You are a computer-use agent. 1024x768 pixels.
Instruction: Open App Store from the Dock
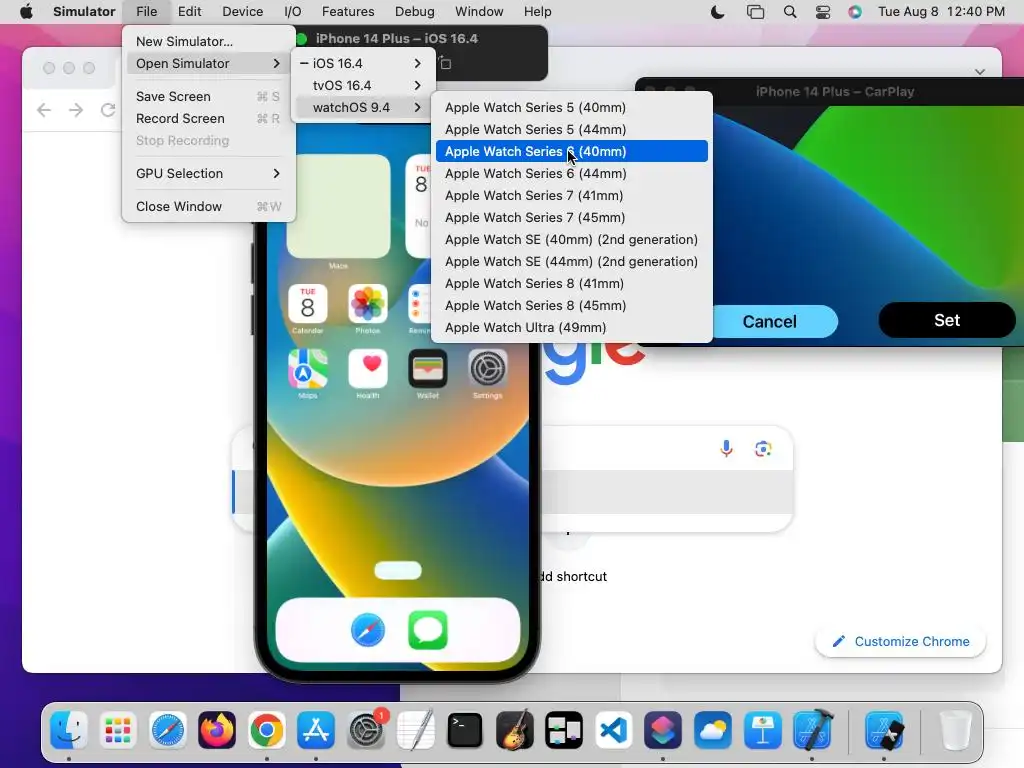click(x=316, y=729)
